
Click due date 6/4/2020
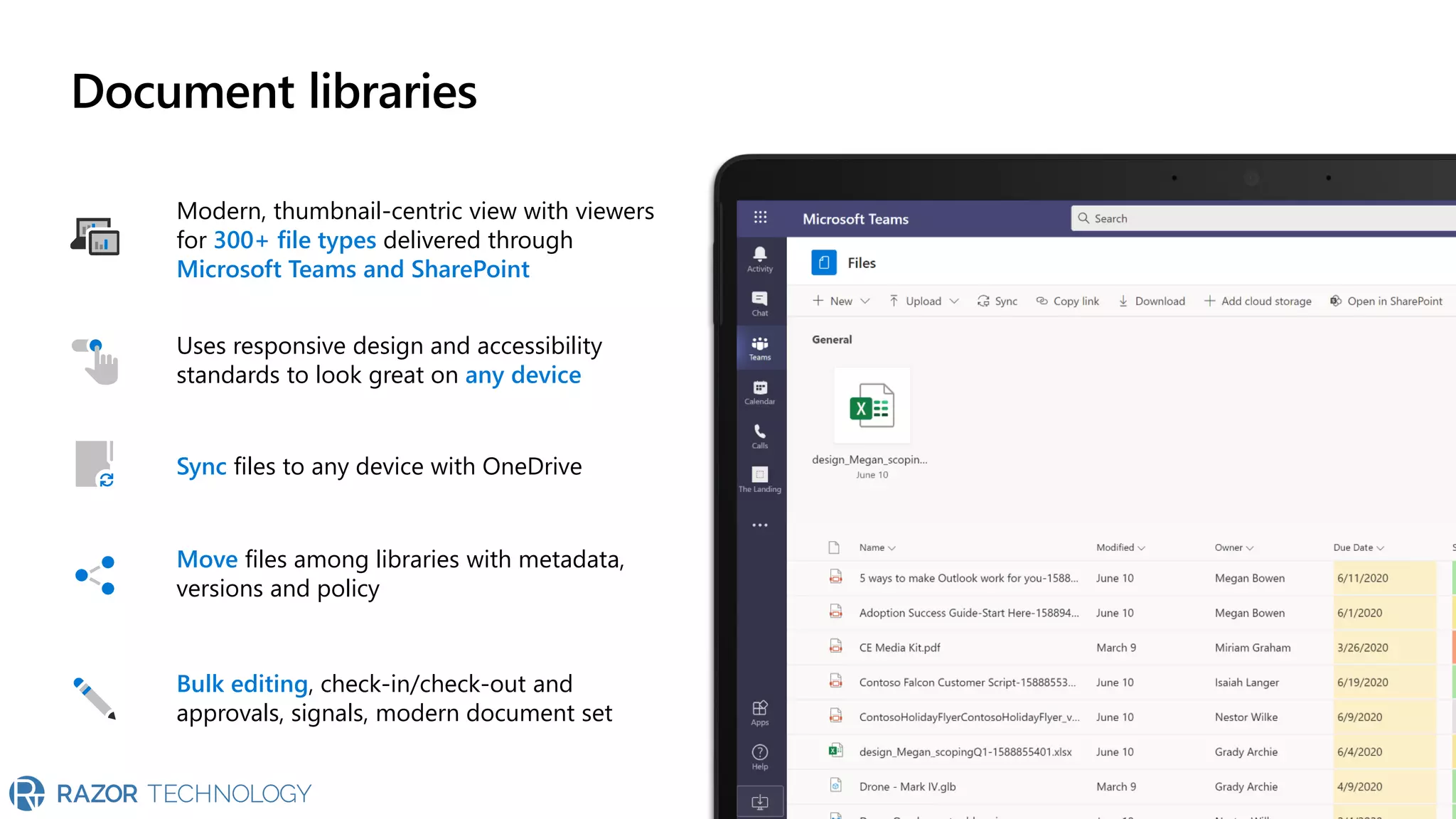point(1359,752)
